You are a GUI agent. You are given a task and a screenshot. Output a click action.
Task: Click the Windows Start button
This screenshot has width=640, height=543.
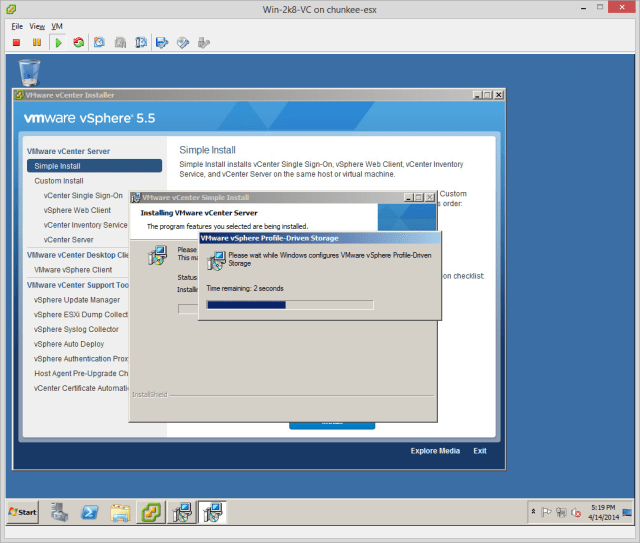tap(23, 512)
